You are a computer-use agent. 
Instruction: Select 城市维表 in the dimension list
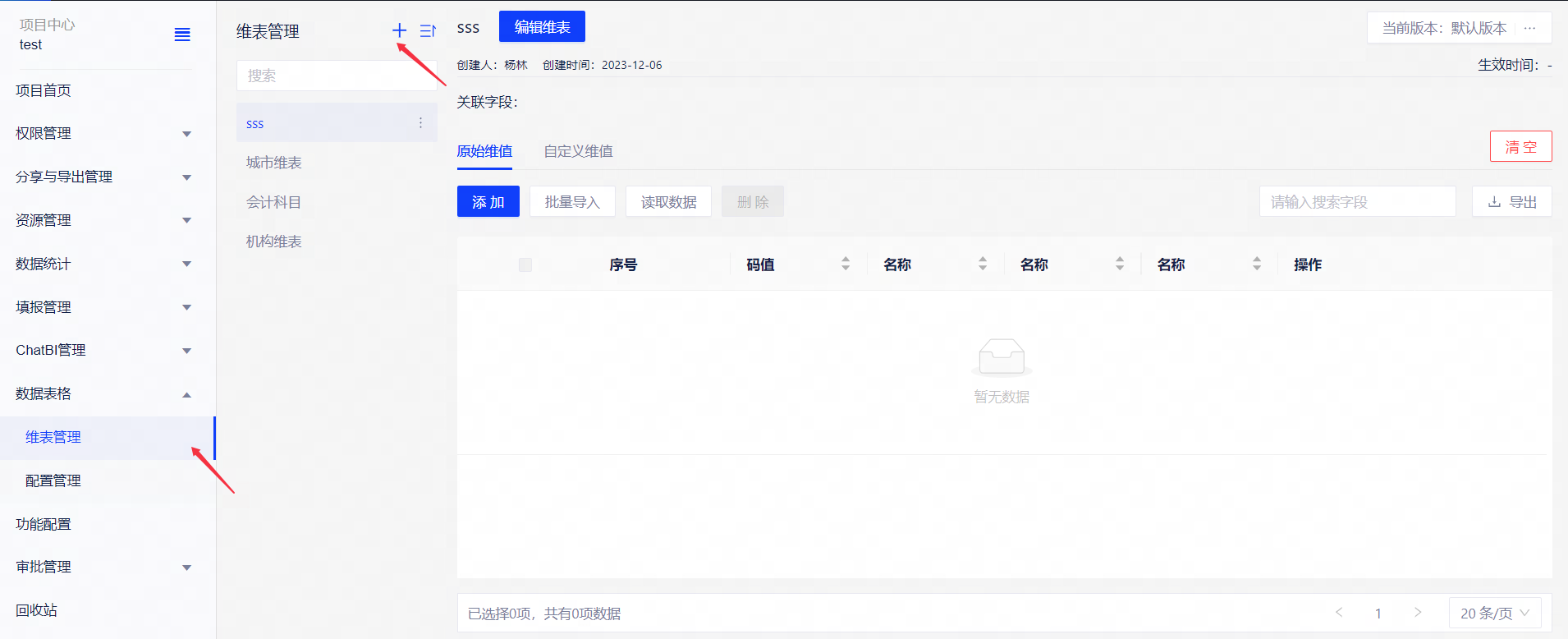[x=274, y=163]
